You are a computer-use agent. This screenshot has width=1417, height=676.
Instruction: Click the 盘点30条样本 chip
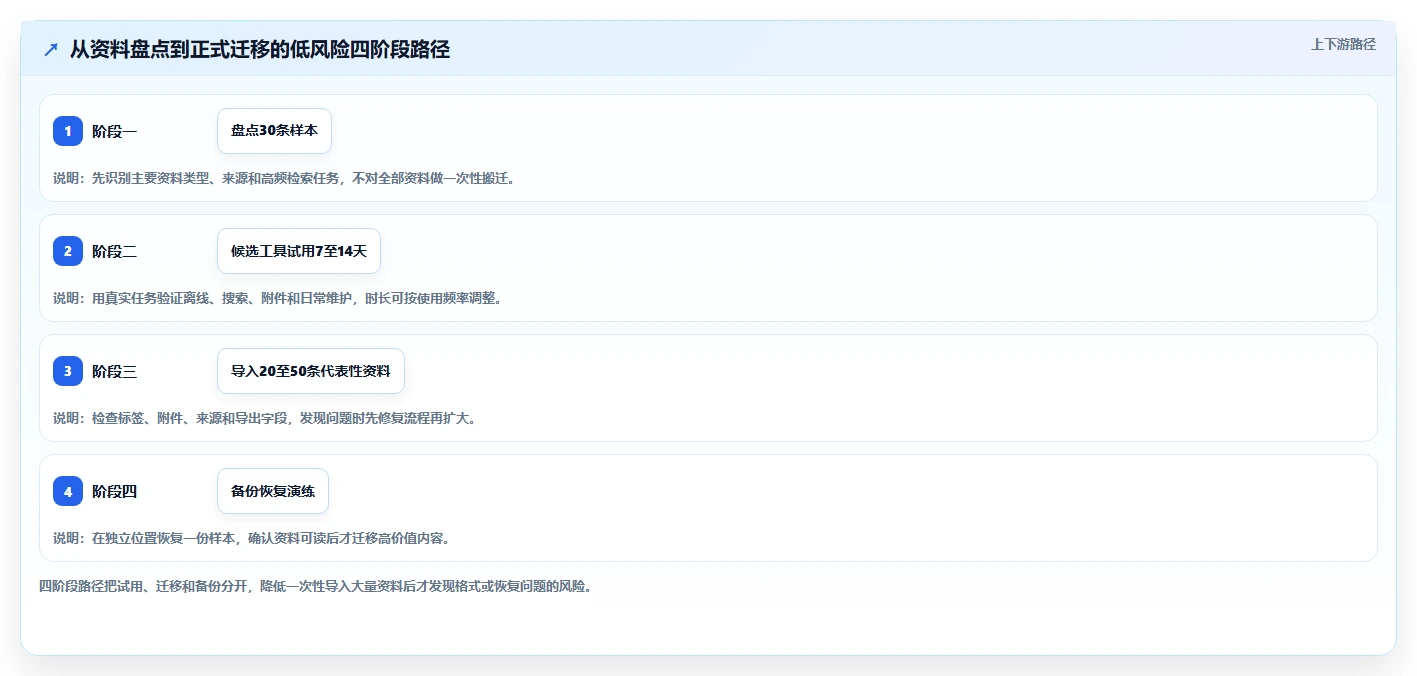tap(274, 131)
